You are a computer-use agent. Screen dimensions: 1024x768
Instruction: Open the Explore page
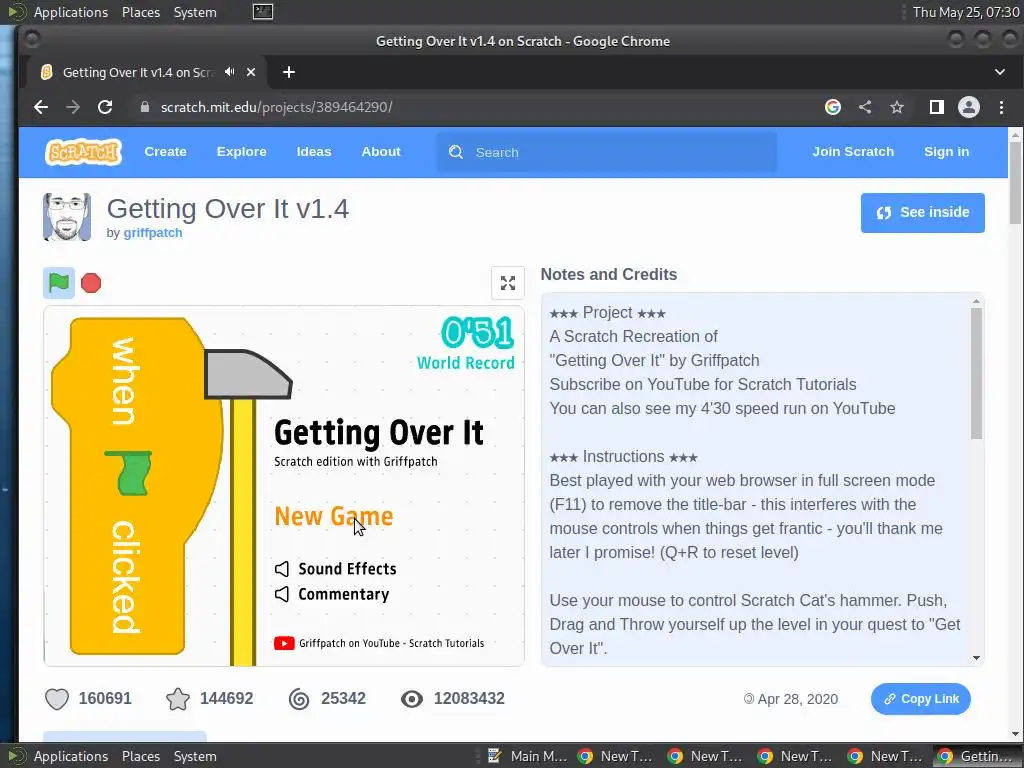pos(242,152)
